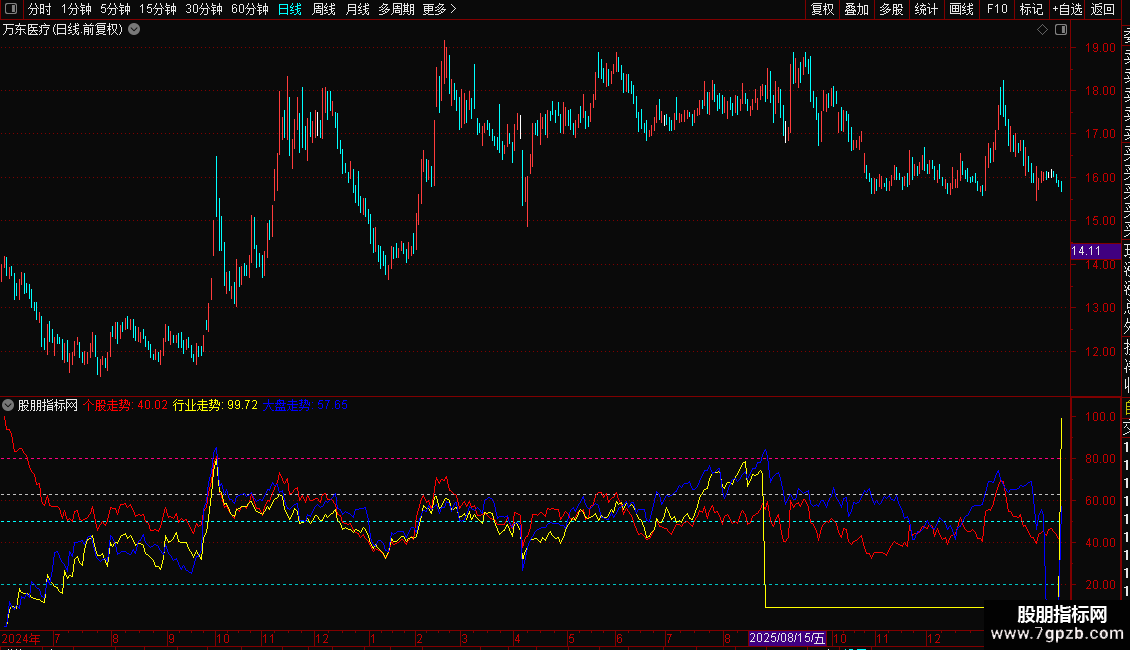This screenshot has width=1130, height=650.
Task: Select the 30分钟 period
Action: (x=204, y=9)
